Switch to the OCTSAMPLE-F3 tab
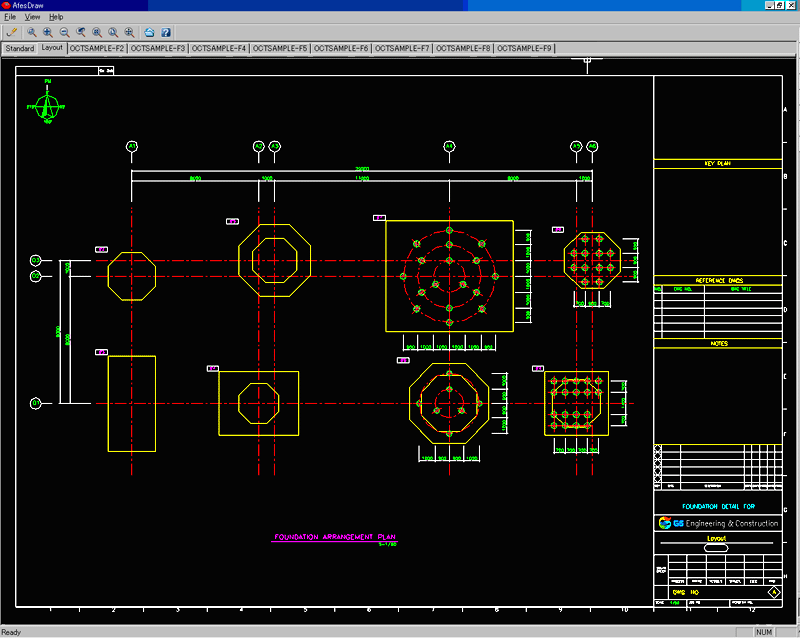800x638 pixels. coord(158,48)
